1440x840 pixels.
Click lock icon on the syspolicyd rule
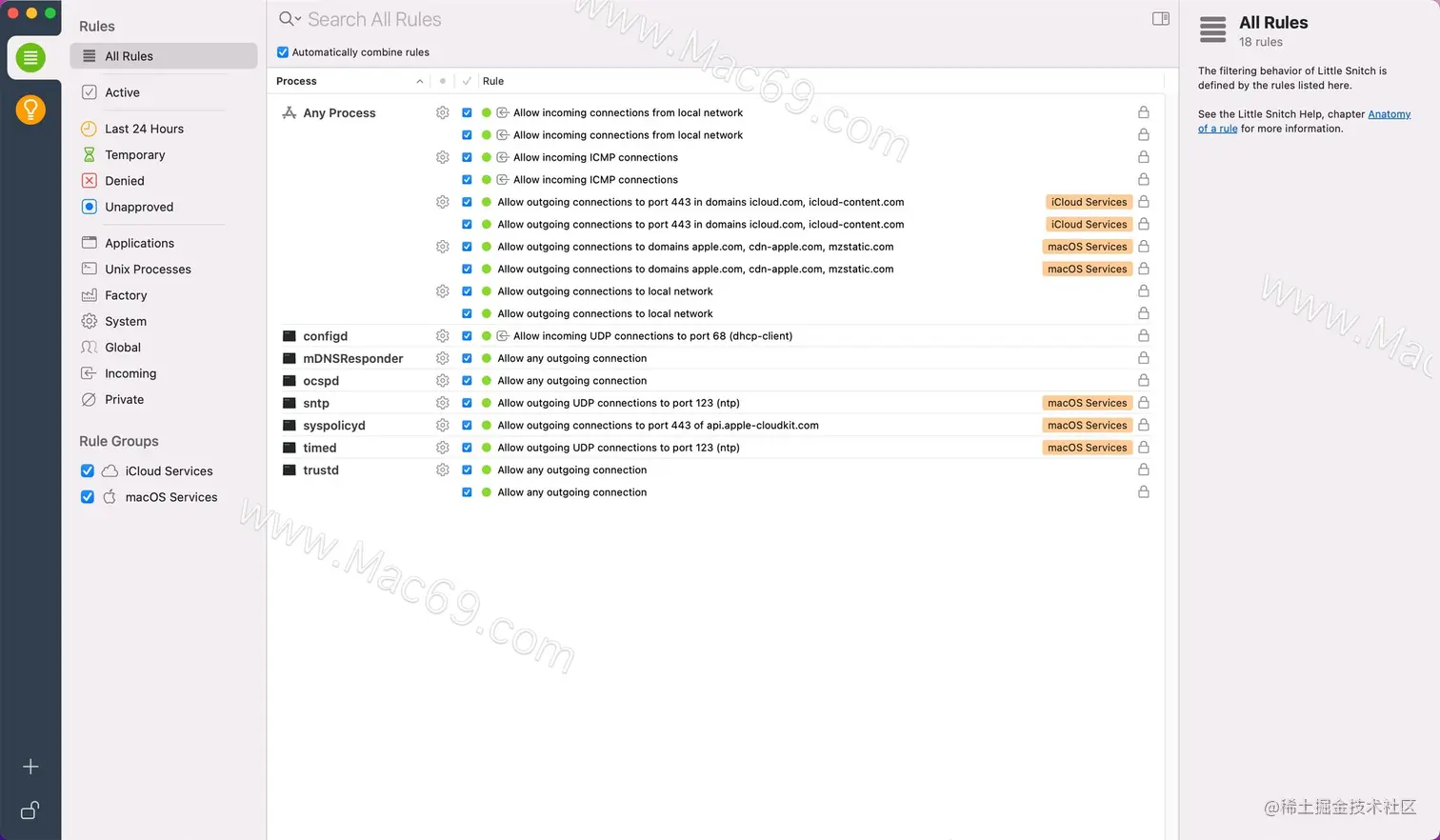(1144, 425)
